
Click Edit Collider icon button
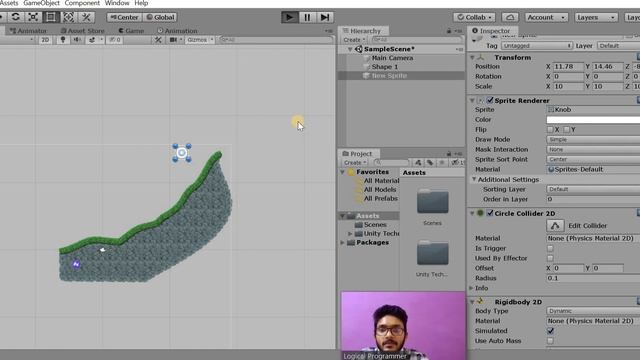pyautogui.click(x=555, y=225)
